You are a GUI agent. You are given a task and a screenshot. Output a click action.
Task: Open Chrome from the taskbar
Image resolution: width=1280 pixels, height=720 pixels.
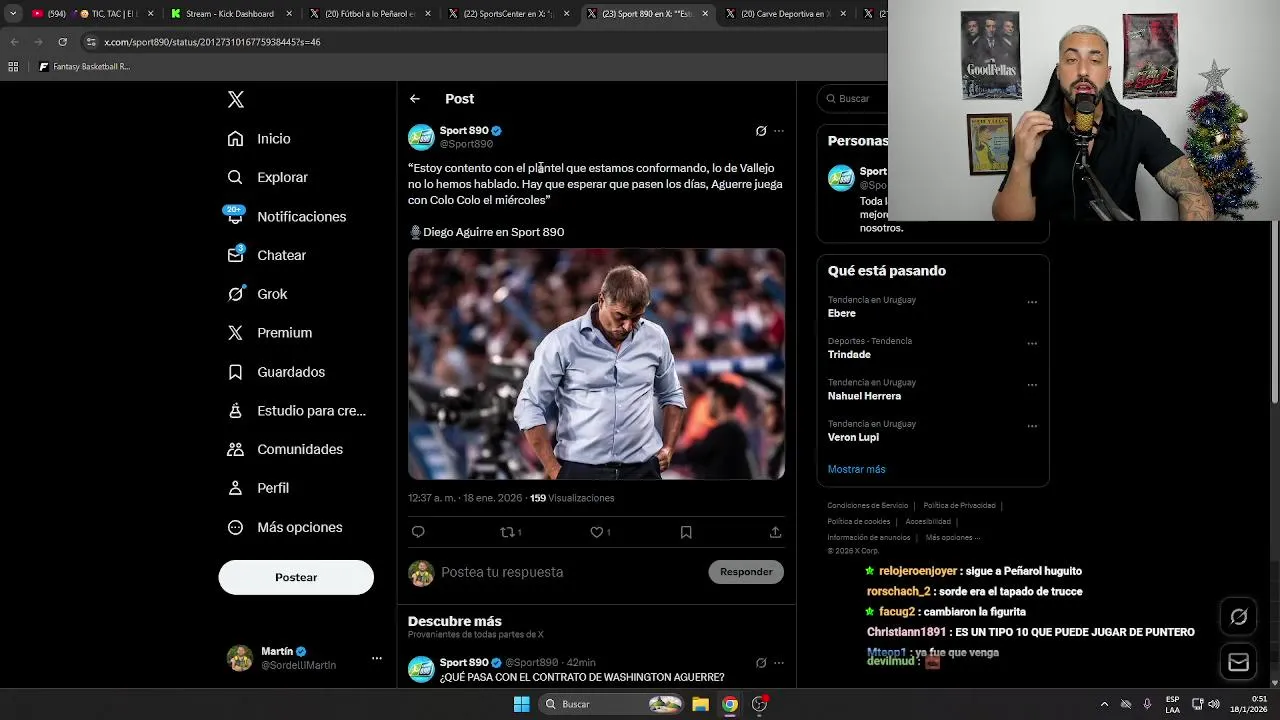coord(730,704)
